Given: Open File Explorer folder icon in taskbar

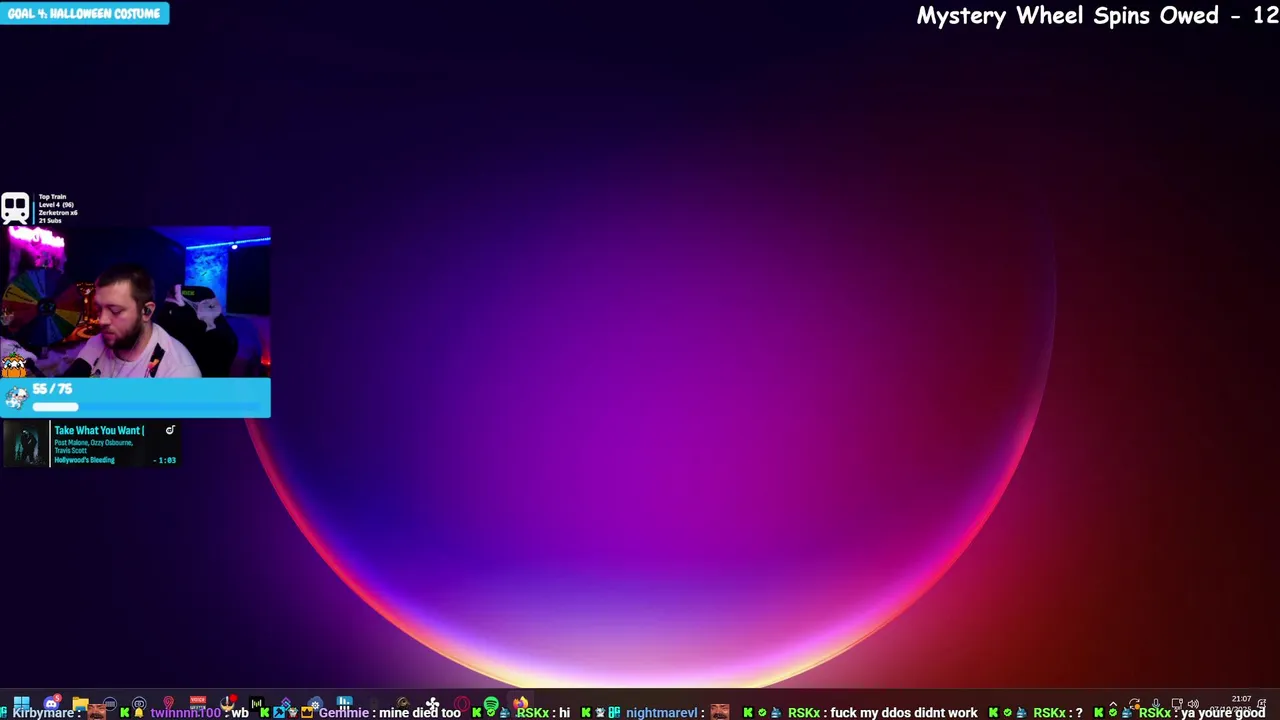Looking at the screenshot, I should coord(80,702).
